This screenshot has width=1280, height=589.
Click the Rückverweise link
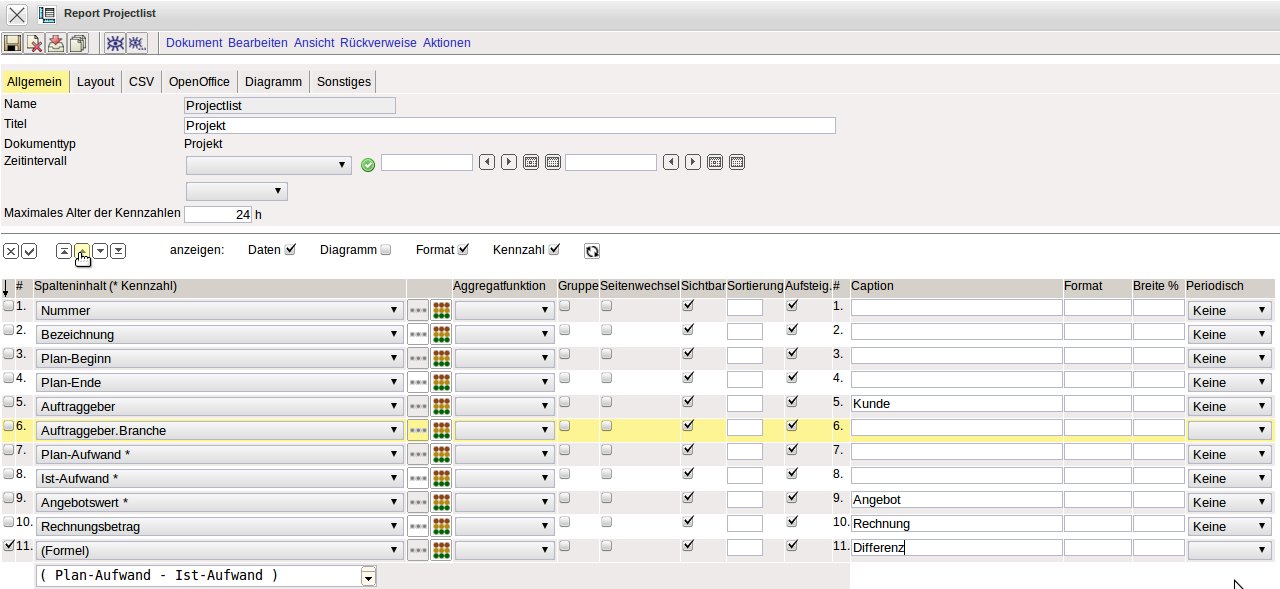click(378, 43)
